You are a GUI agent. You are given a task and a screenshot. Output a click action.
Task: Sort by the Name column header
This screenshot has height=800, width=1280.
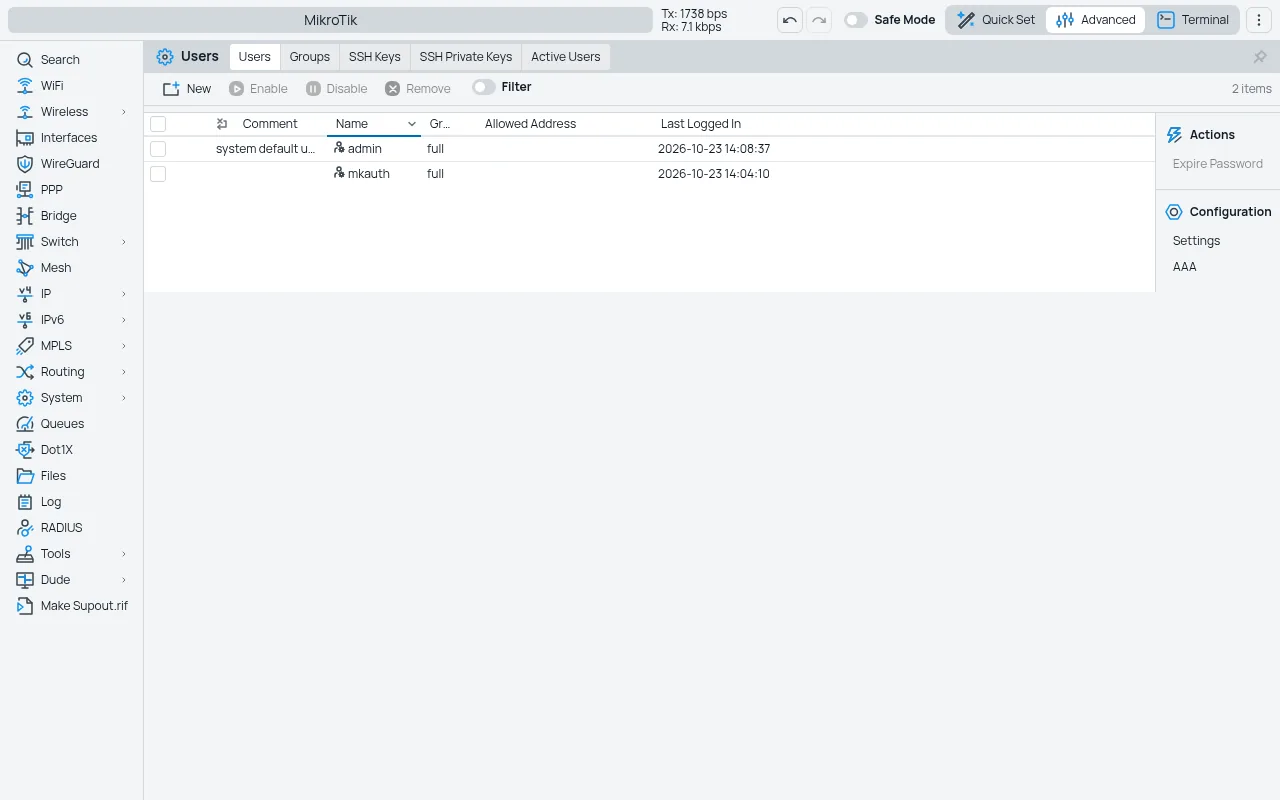tap(374, 124)
